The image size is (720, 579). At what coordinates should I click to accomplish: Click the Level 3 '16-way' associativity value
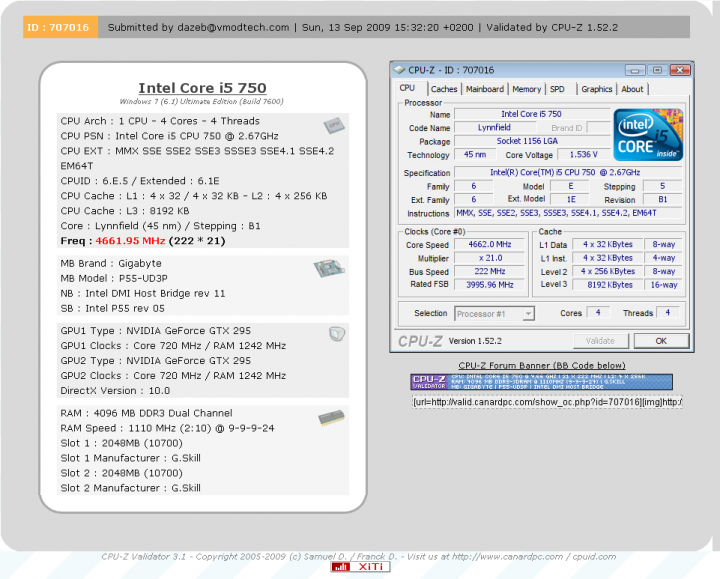pos(664,285)
